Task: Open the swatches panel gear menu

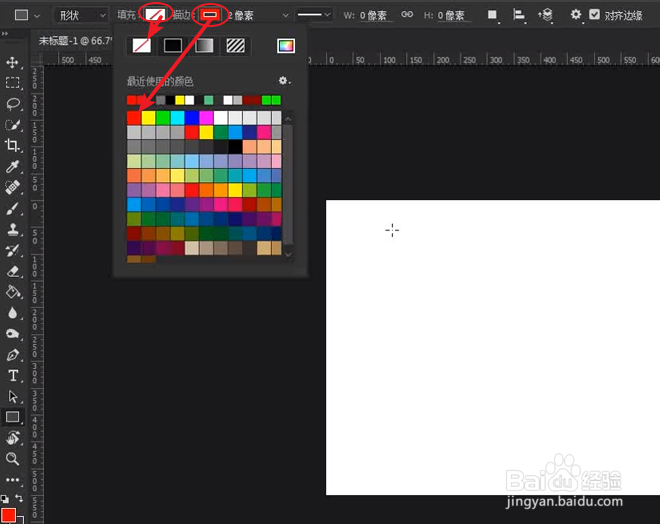Action: pyautogui.click(x=284, y=80)
